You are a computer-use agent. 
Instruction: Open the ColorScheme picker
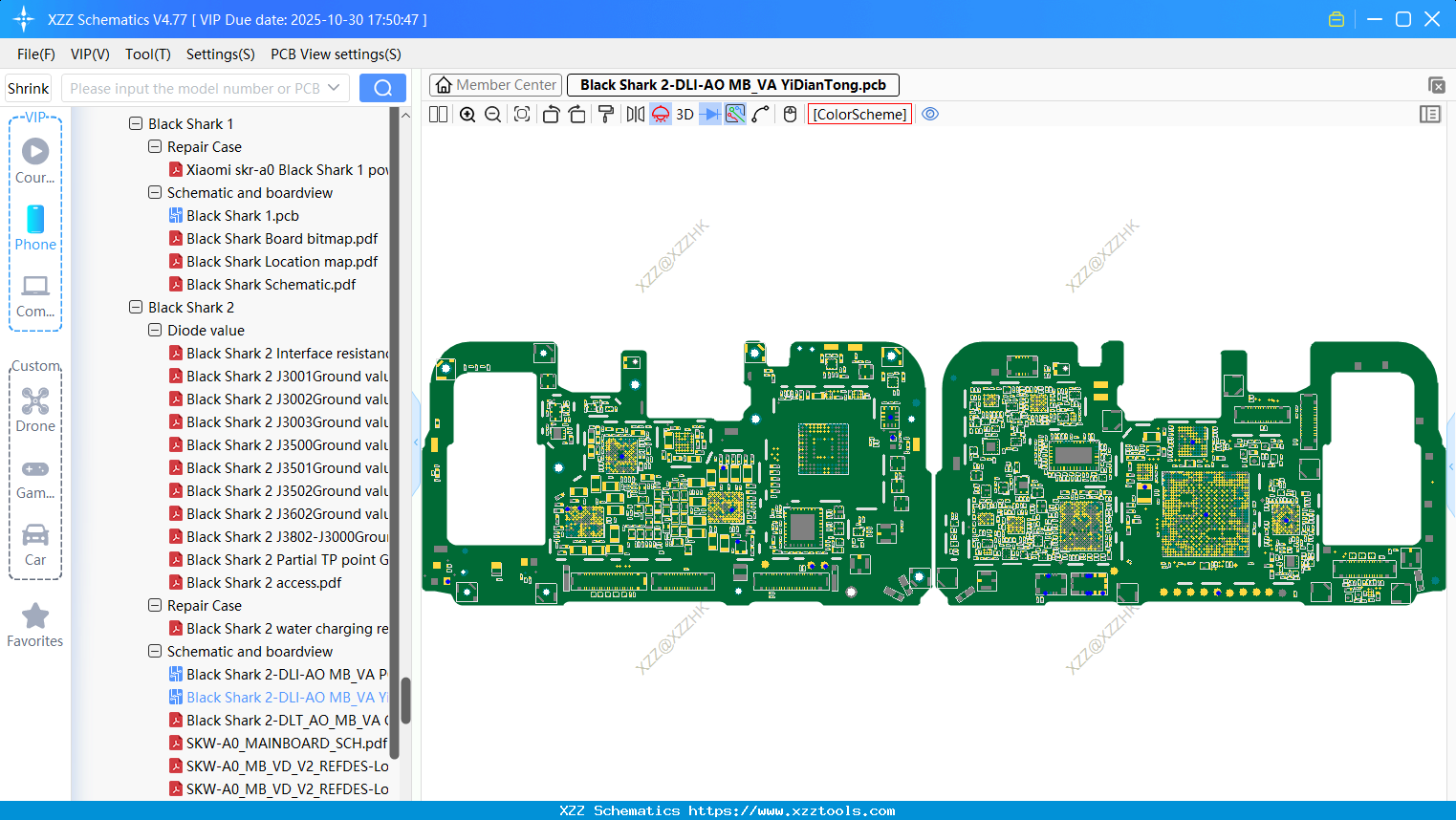859,115
